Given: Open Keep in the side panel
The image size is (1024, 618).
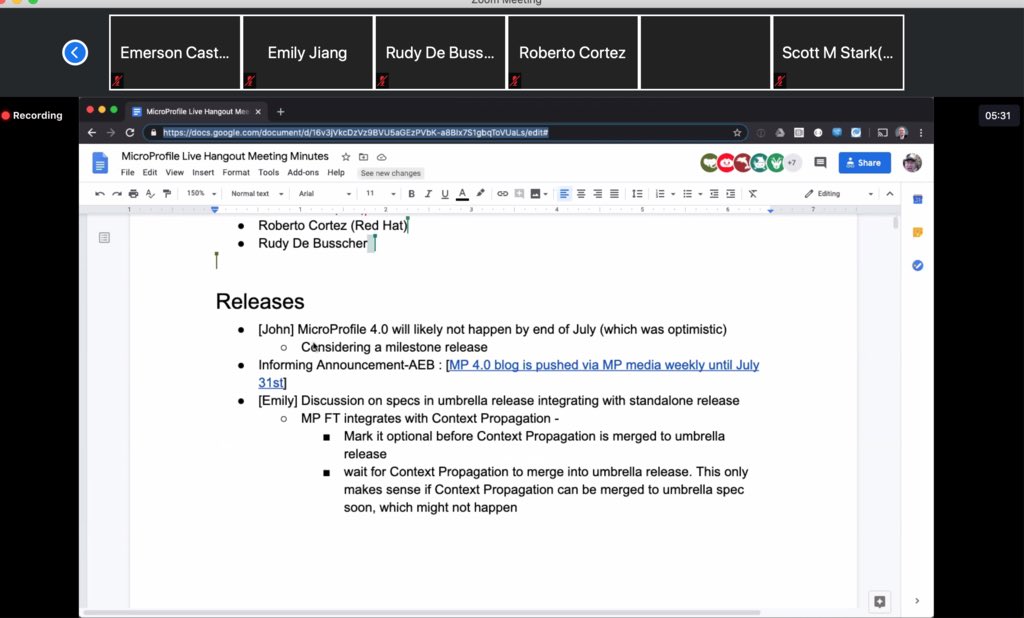Looking at the screenshot, I should point(918,233).
